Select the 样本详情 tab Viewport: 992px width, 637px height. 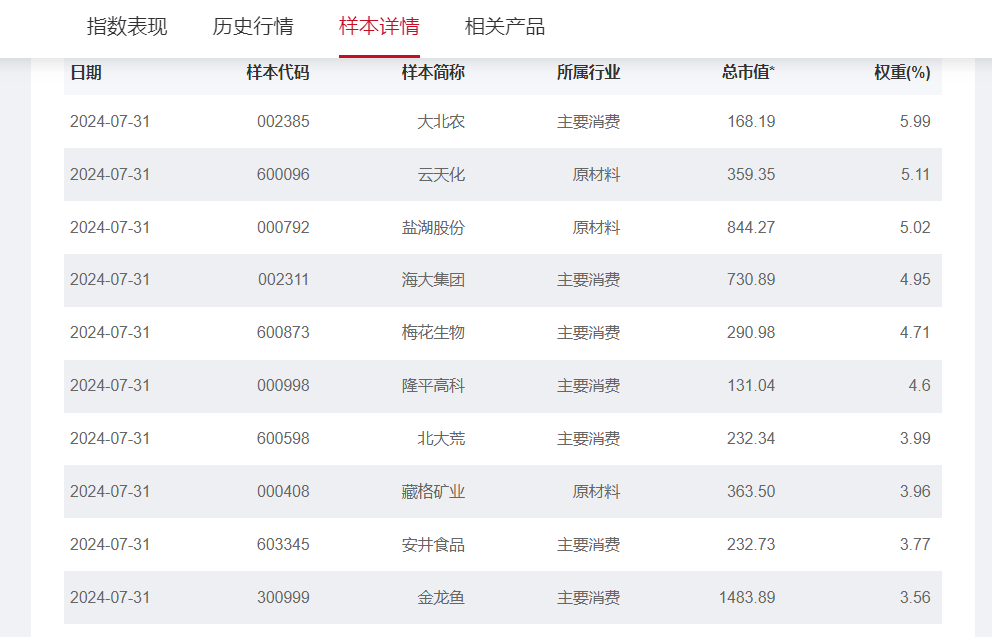coord(379,27)
